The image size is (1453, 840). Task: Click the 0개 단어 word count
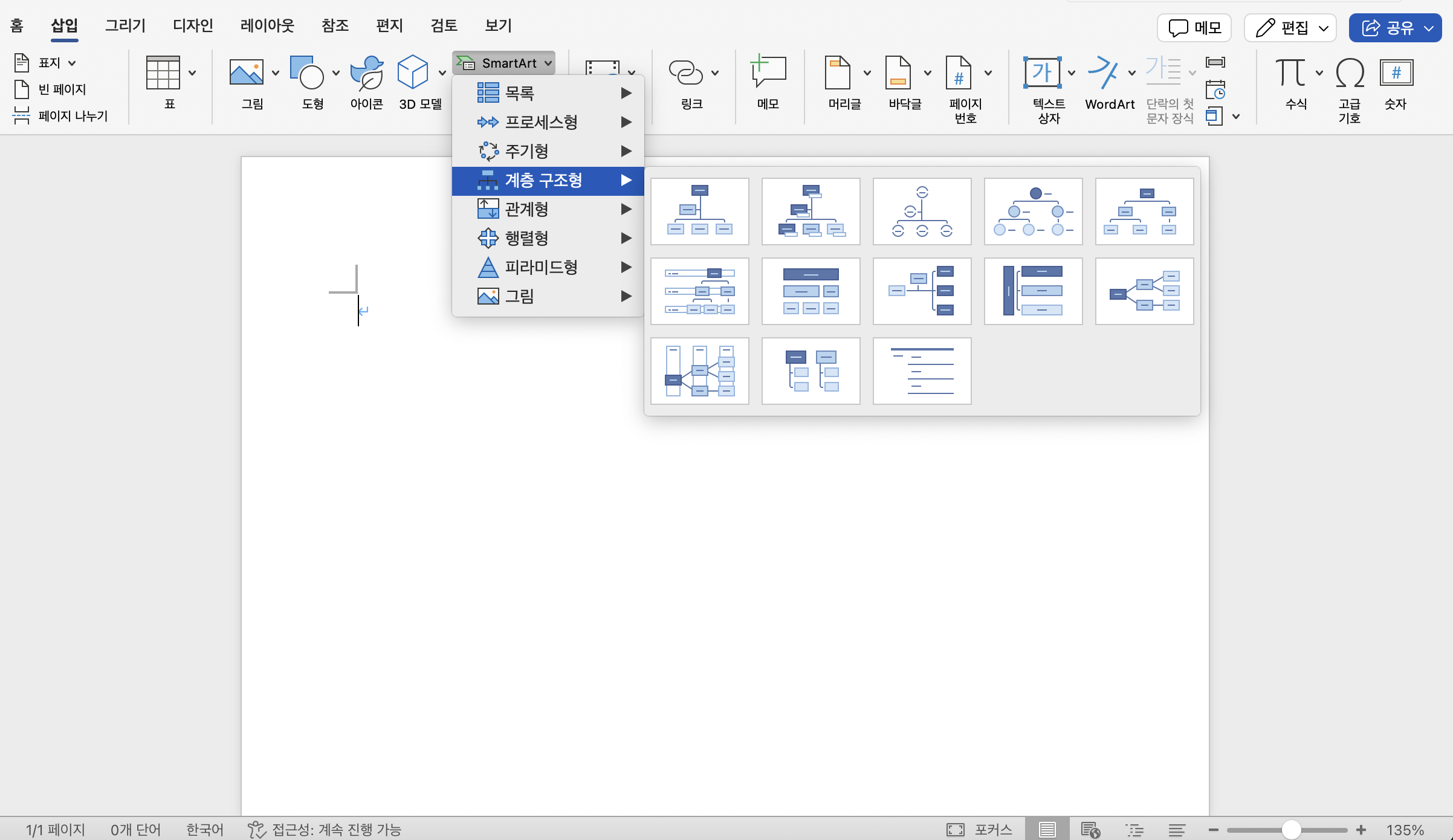pyautogui.click(x=135, y=830)
